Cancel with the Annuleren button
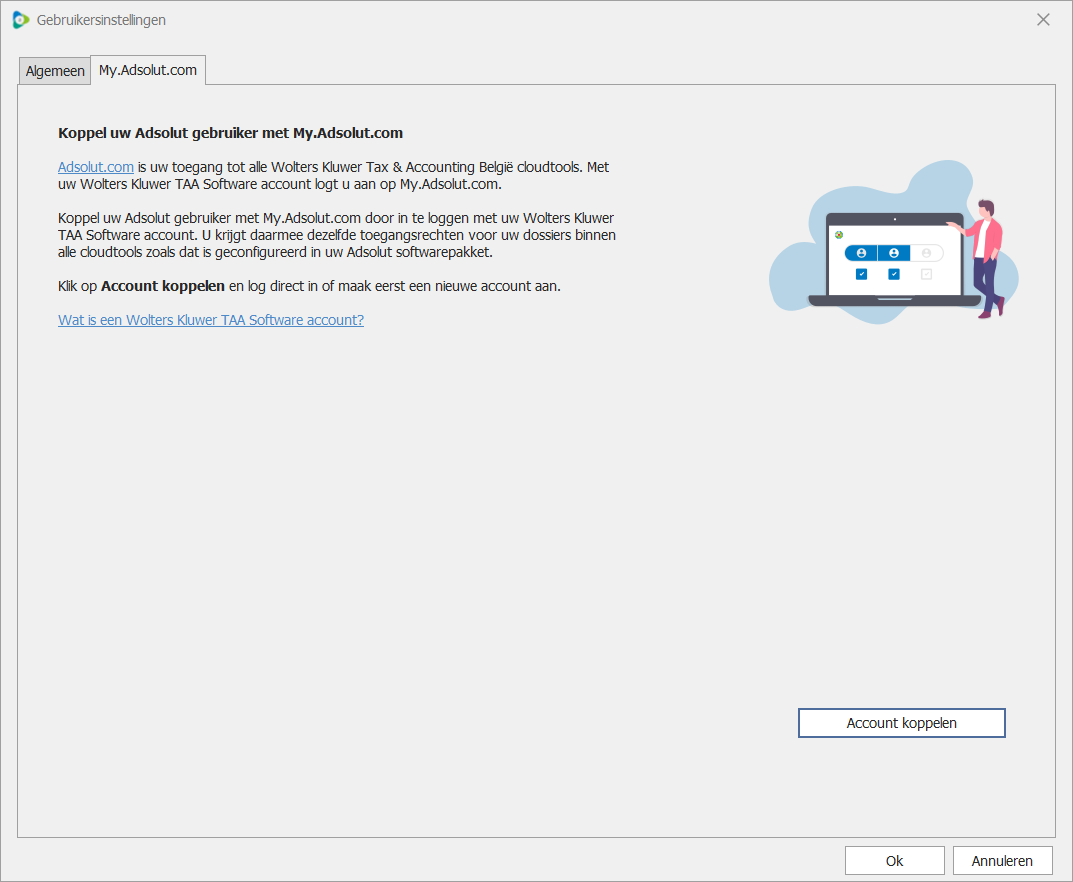1073x882 pixels. tap(1002, 861)
